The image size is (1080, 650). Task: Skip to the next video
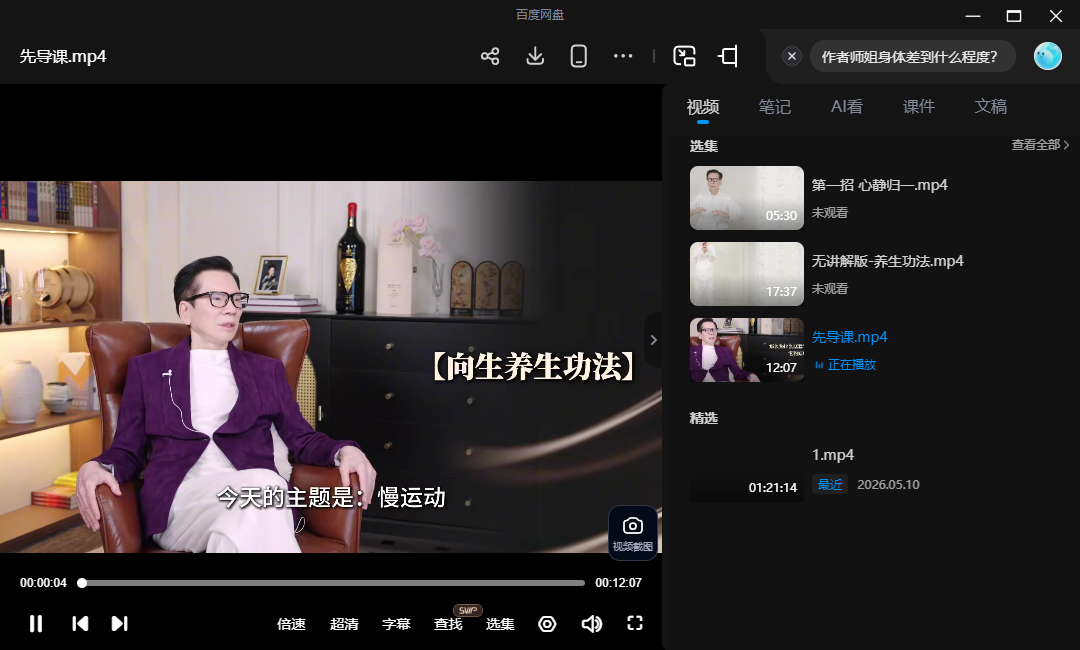[120, 624]
